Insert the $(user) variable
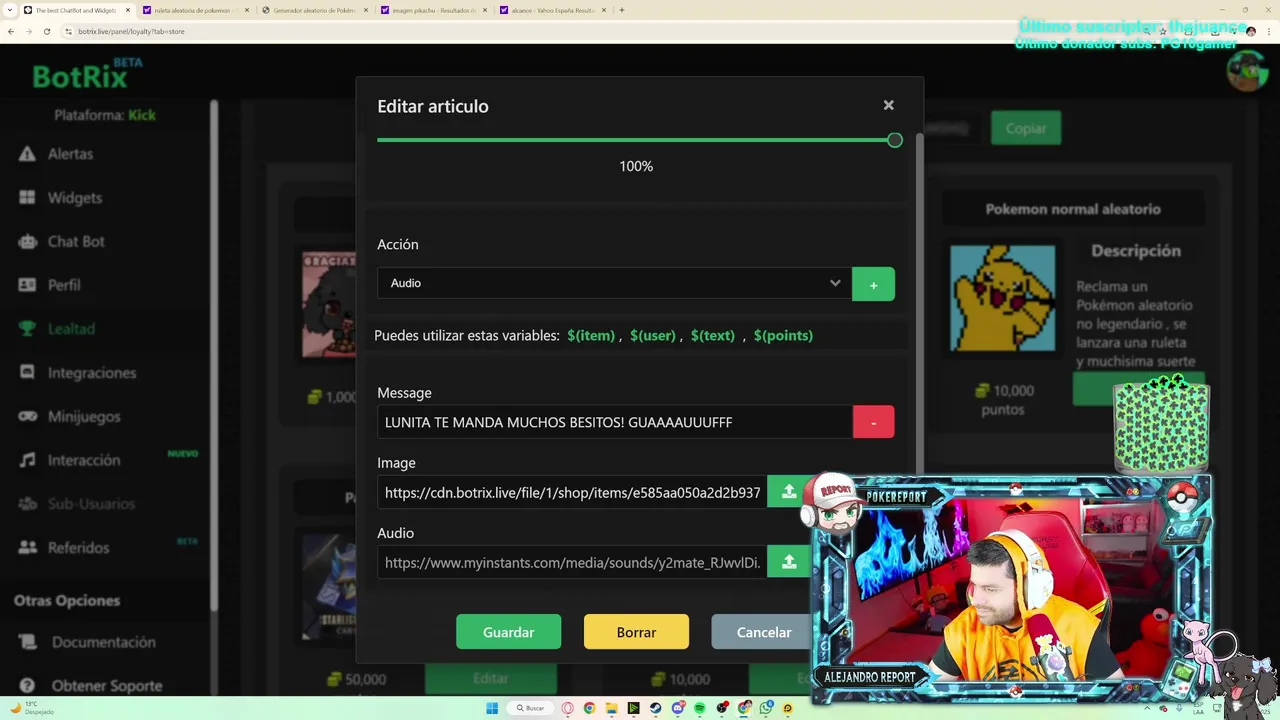The height and width of the screenshot is (720, 1280). (x=653, y=336)
